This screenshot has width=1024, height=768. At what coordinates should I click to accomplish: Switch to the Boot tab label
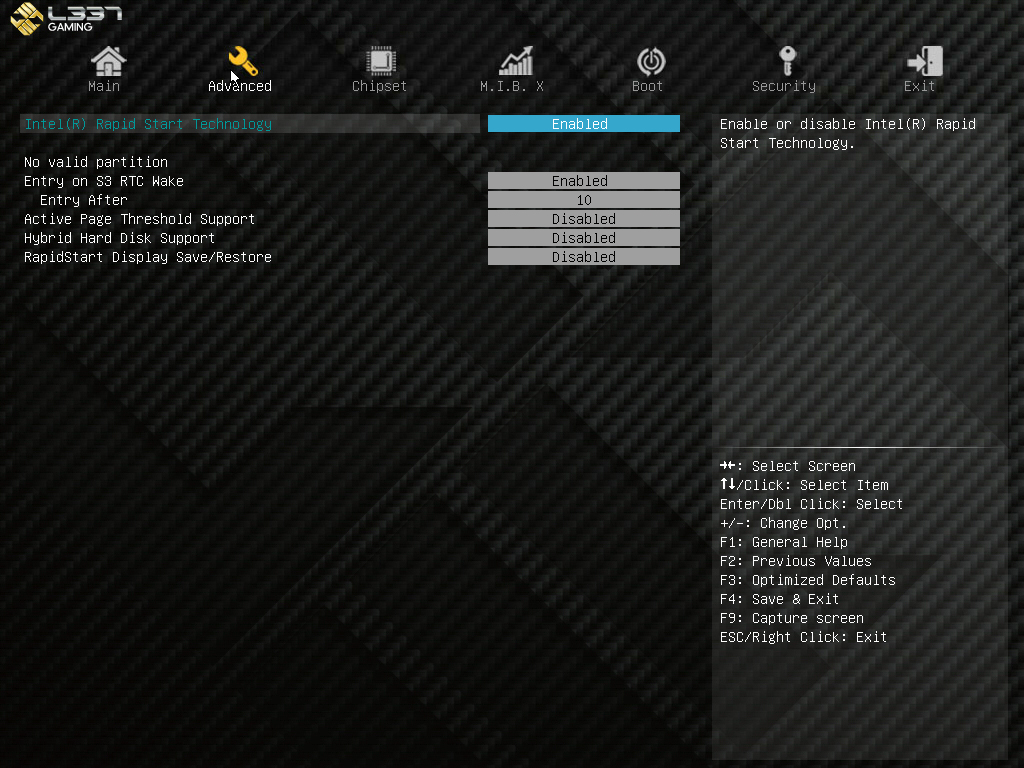(647, 86)
